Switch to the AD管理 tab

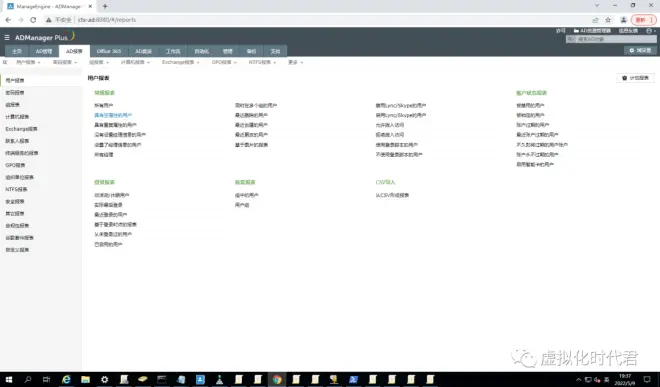[x=44, y=51]
